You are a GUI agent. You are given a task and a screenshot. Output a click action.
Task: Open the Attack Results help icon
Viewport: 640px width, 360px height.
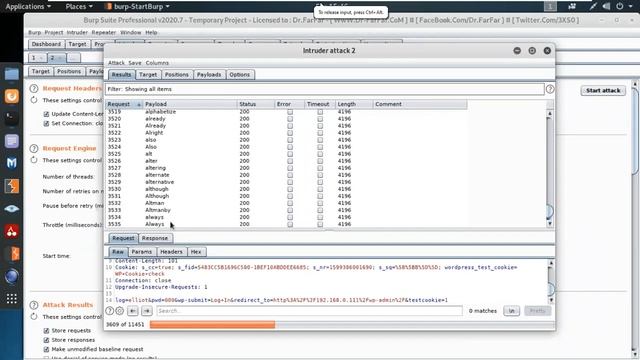(34, 305)
